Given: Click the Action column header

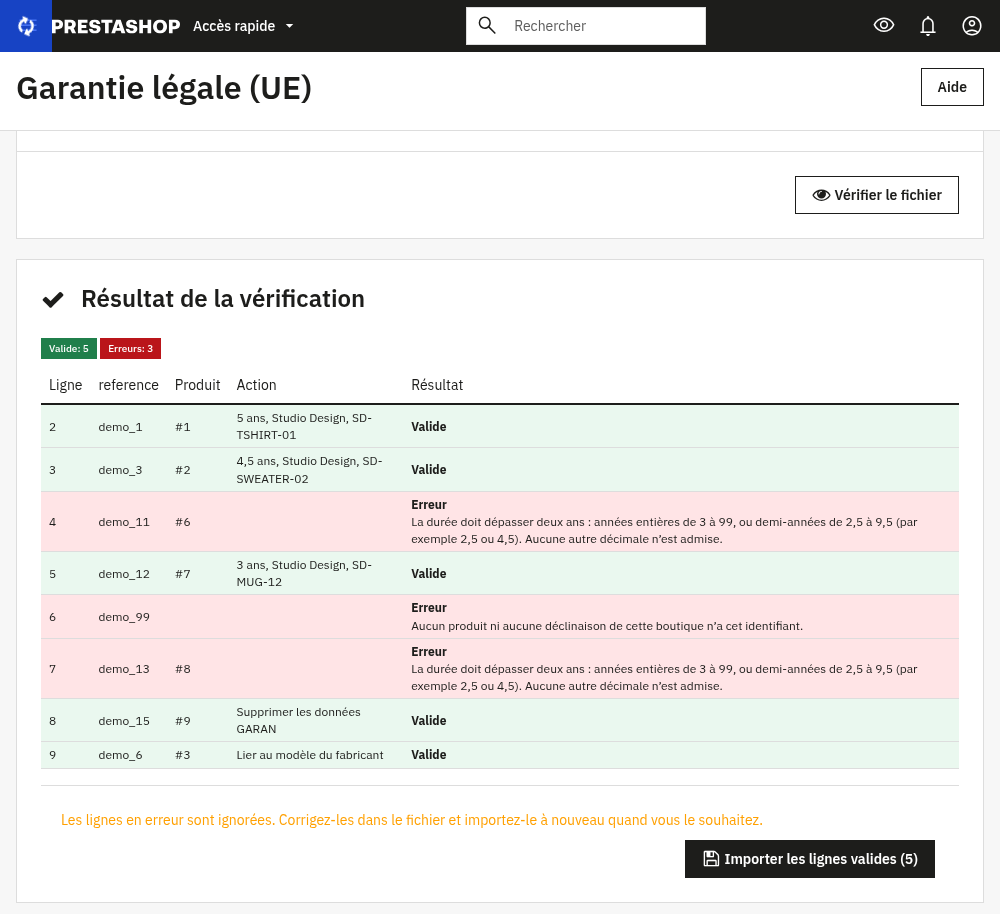Looking at the screenshot, I should pyautogui.click(x=256, y=385).
